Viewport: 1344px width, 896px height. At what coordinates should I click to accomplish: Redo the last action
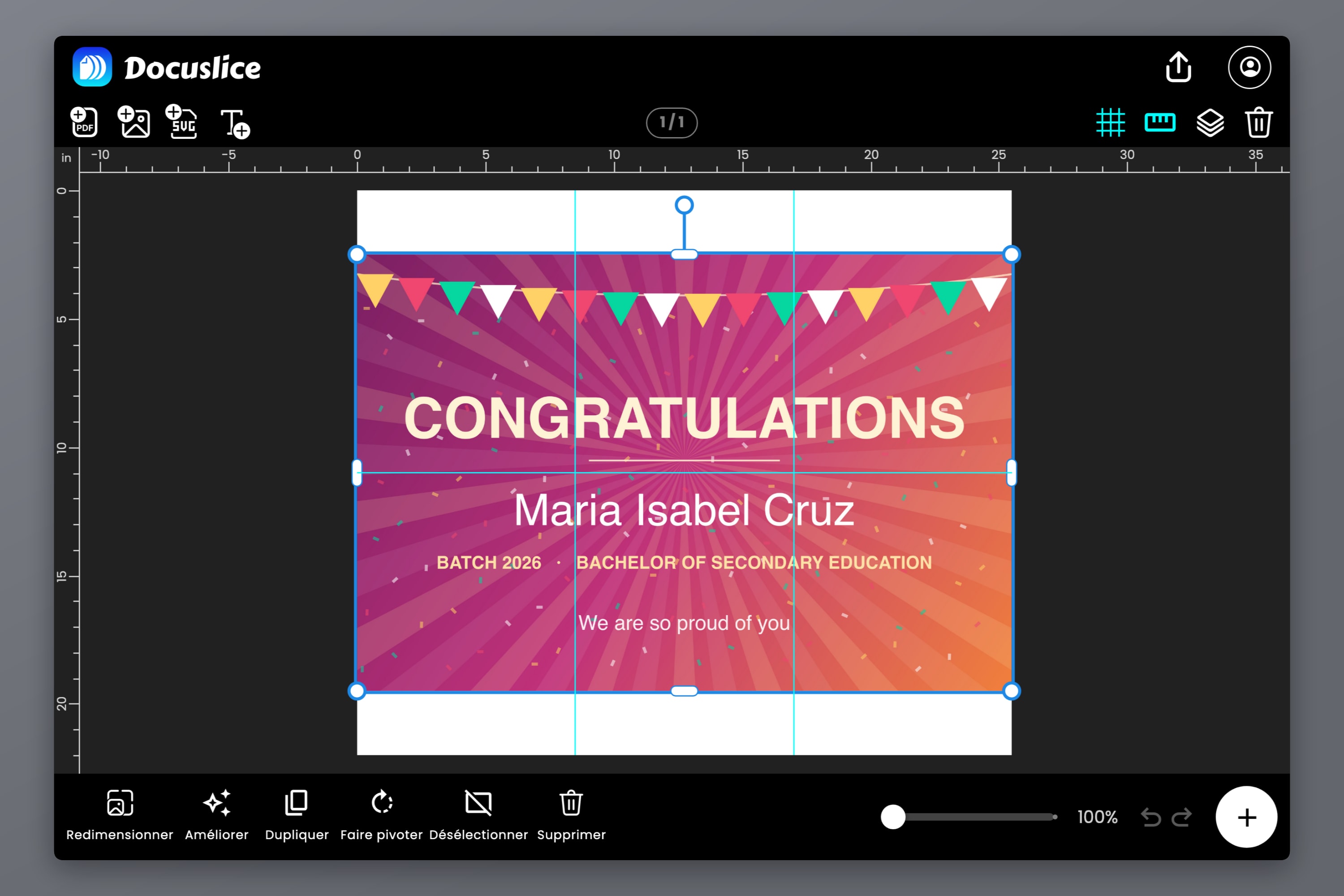[x=1182, y=817]
